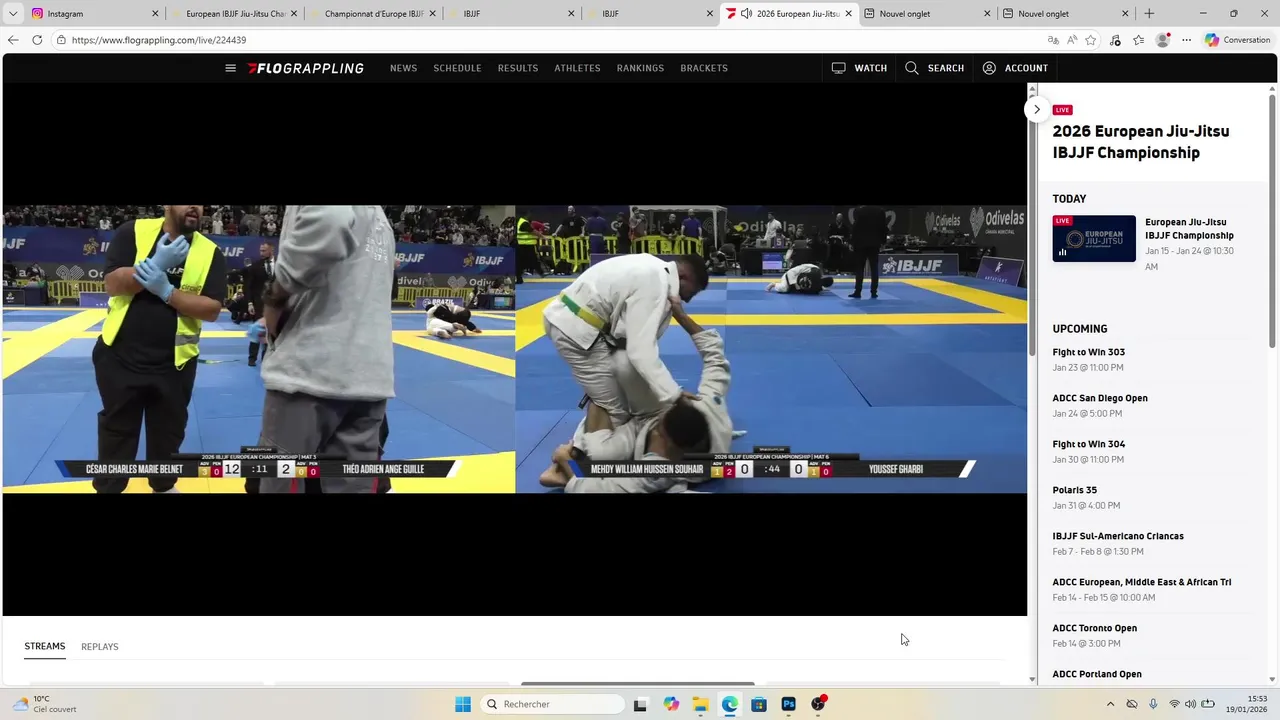Open the media control toolbar icon

(1115, 40)
